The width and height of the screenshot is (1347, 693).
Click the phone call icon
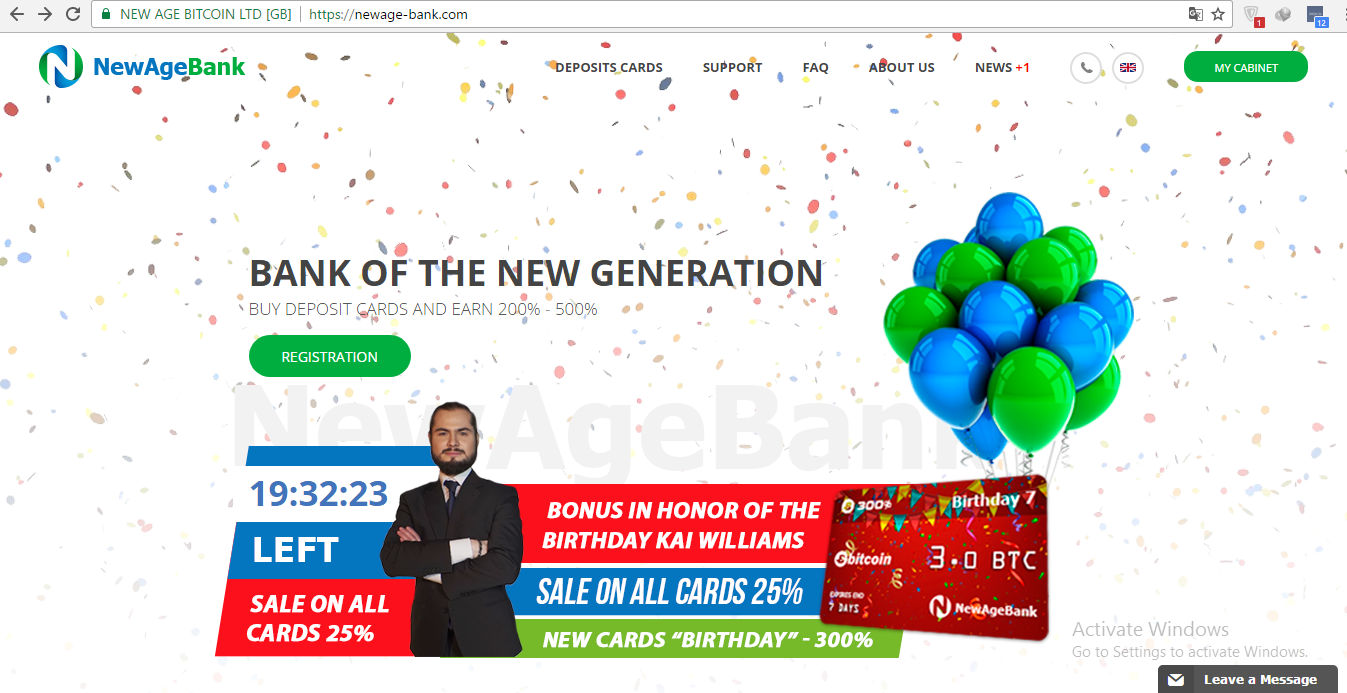click(1086, 68)
